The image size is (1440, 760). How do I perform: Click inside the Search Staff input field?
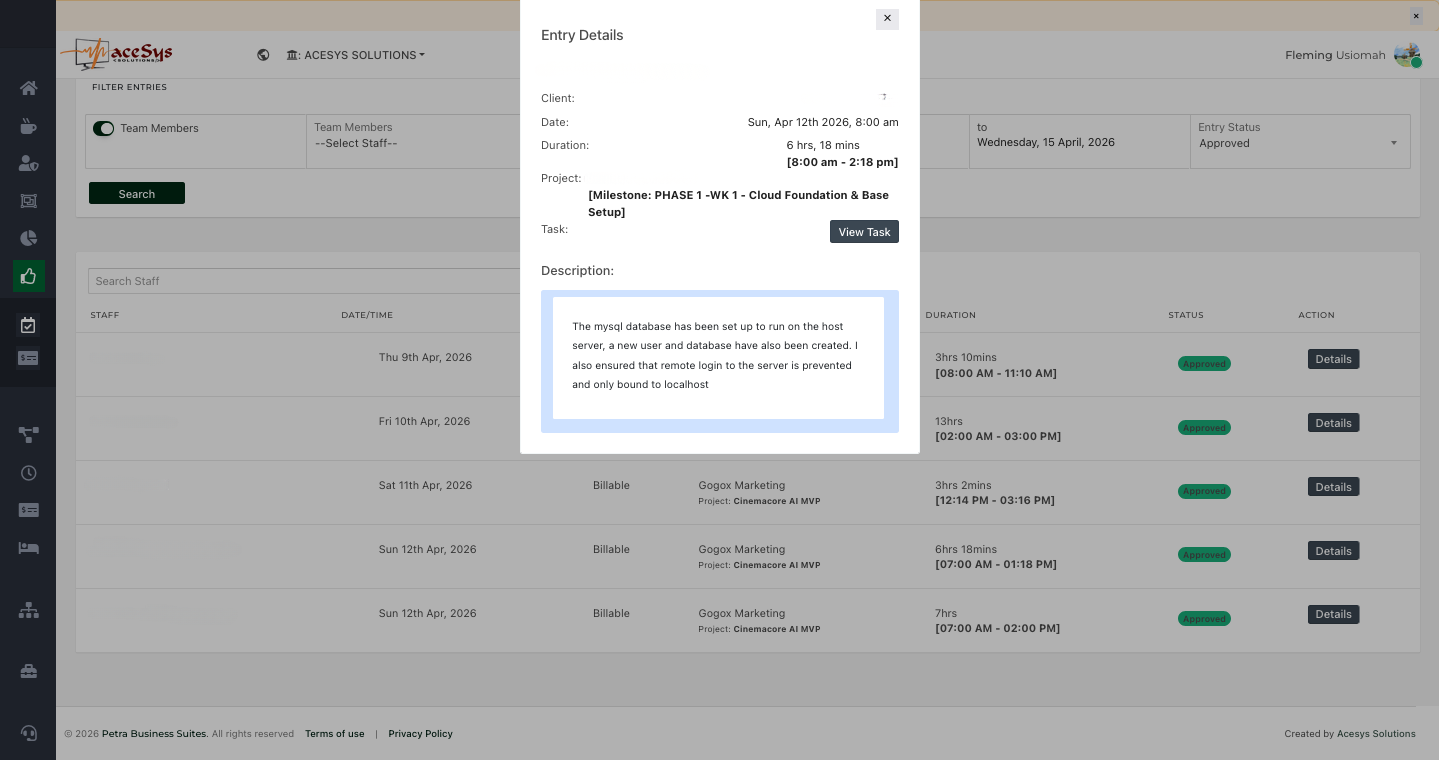[x=300, y=281]
